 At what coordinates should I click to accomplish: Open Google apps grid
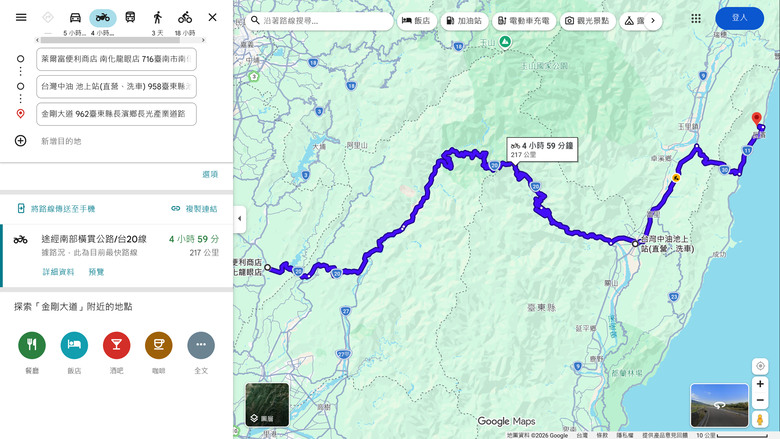696,18
